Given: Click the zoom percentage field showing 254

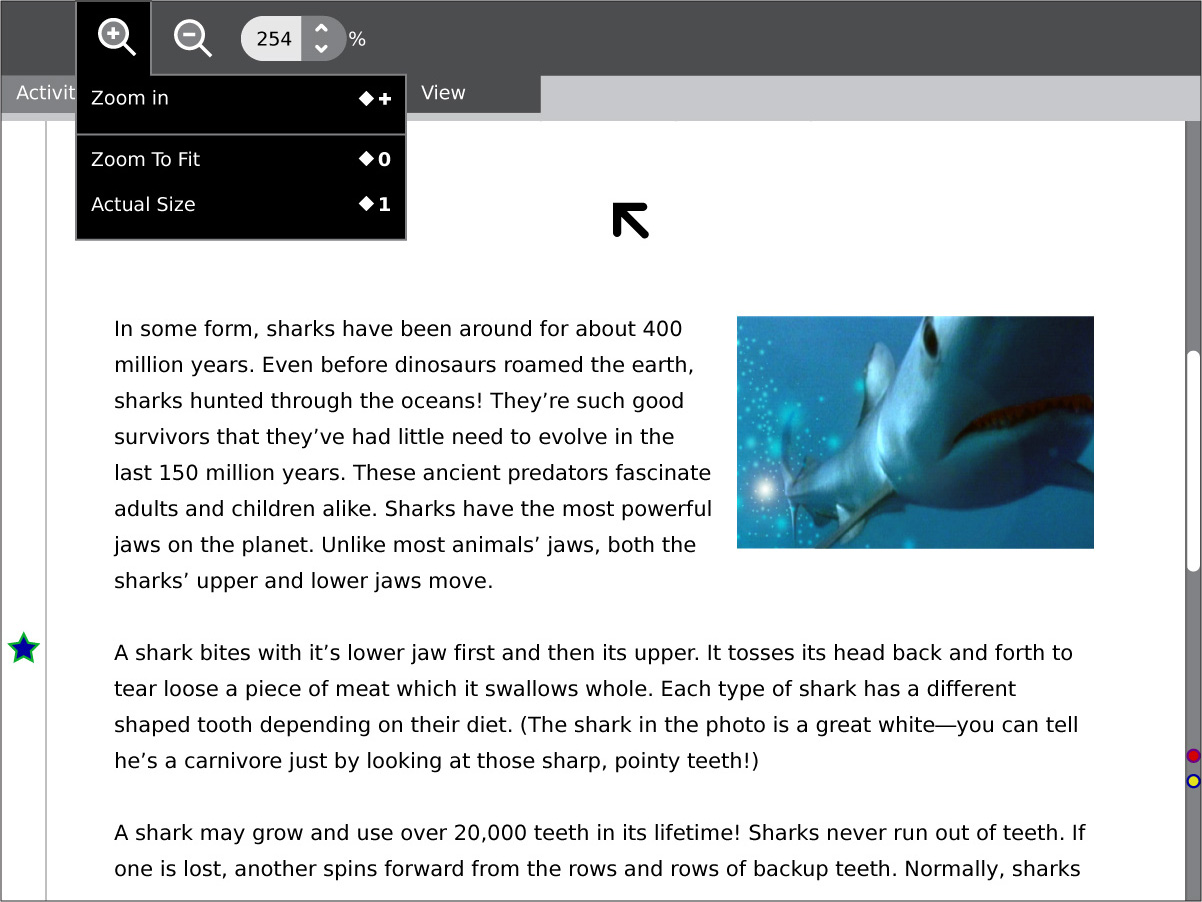Looking at the screenshot, I should [273, 39].
